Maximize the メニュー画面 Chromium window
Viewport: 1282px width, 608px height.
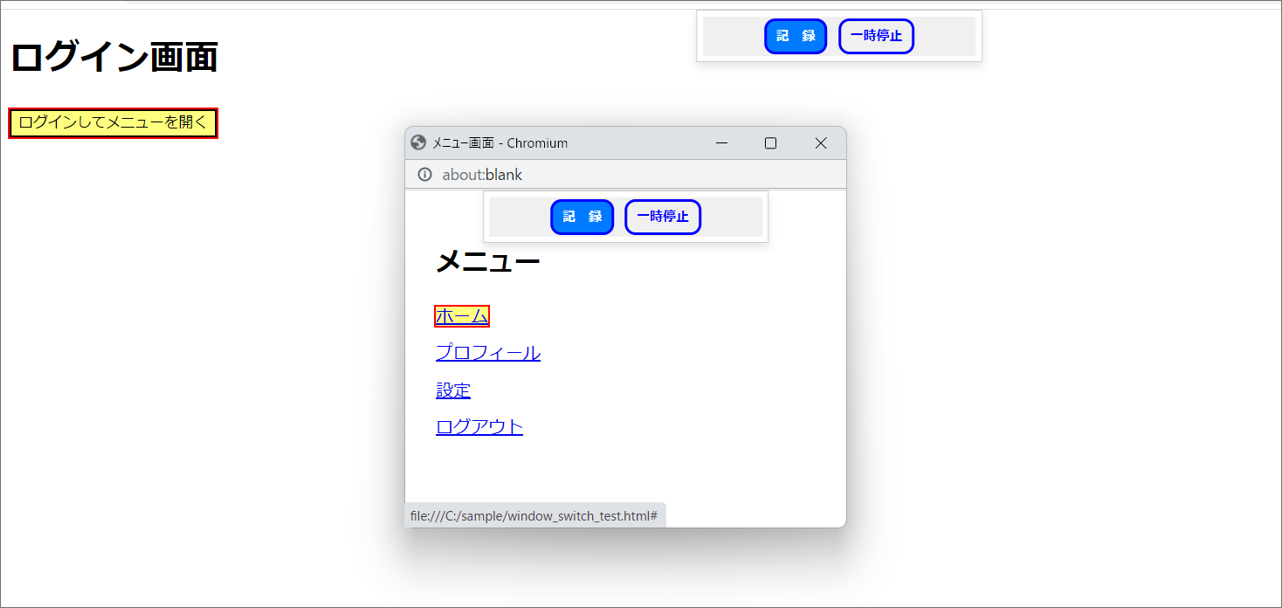[770, 143]
